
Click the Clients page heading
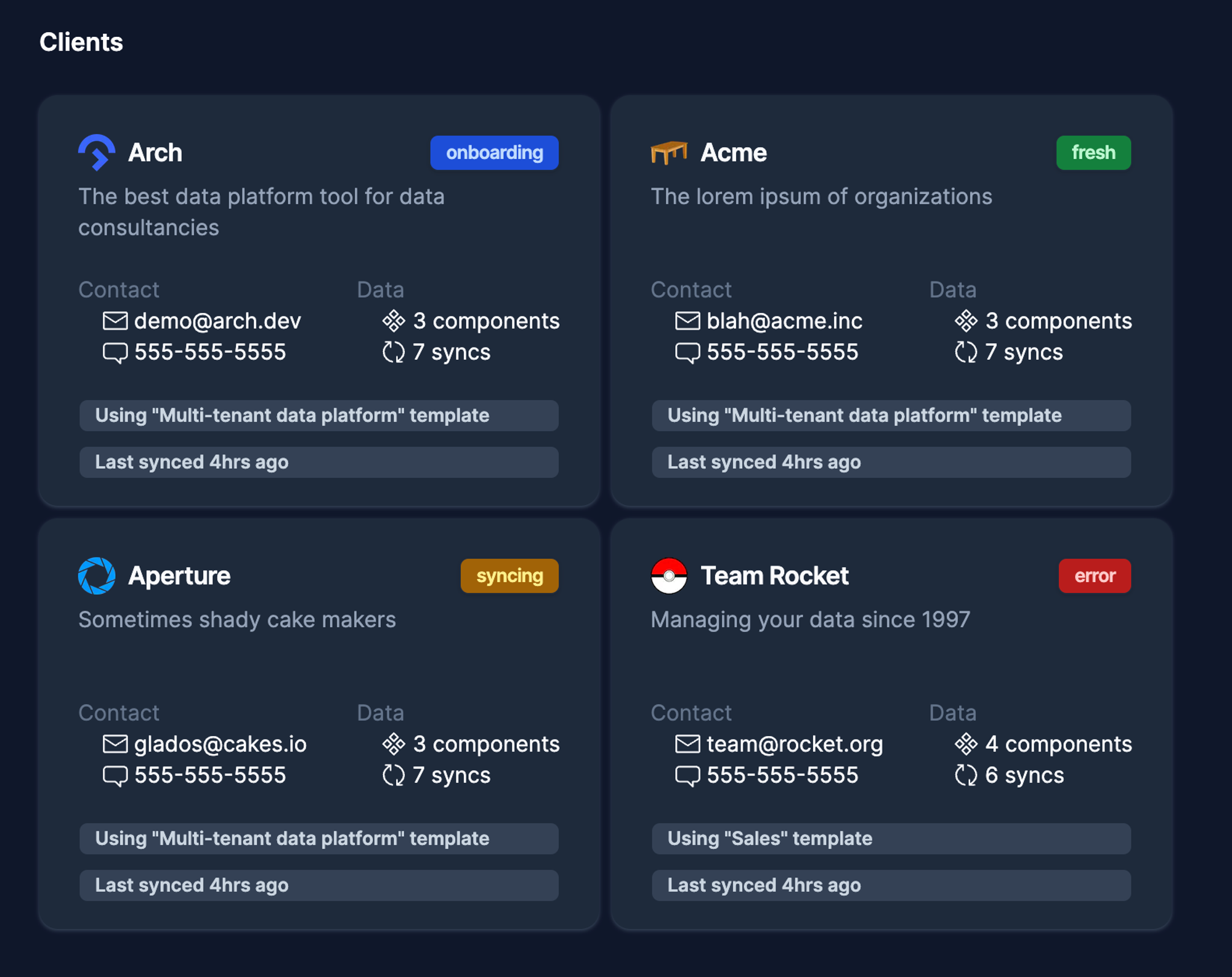[81, 43]
